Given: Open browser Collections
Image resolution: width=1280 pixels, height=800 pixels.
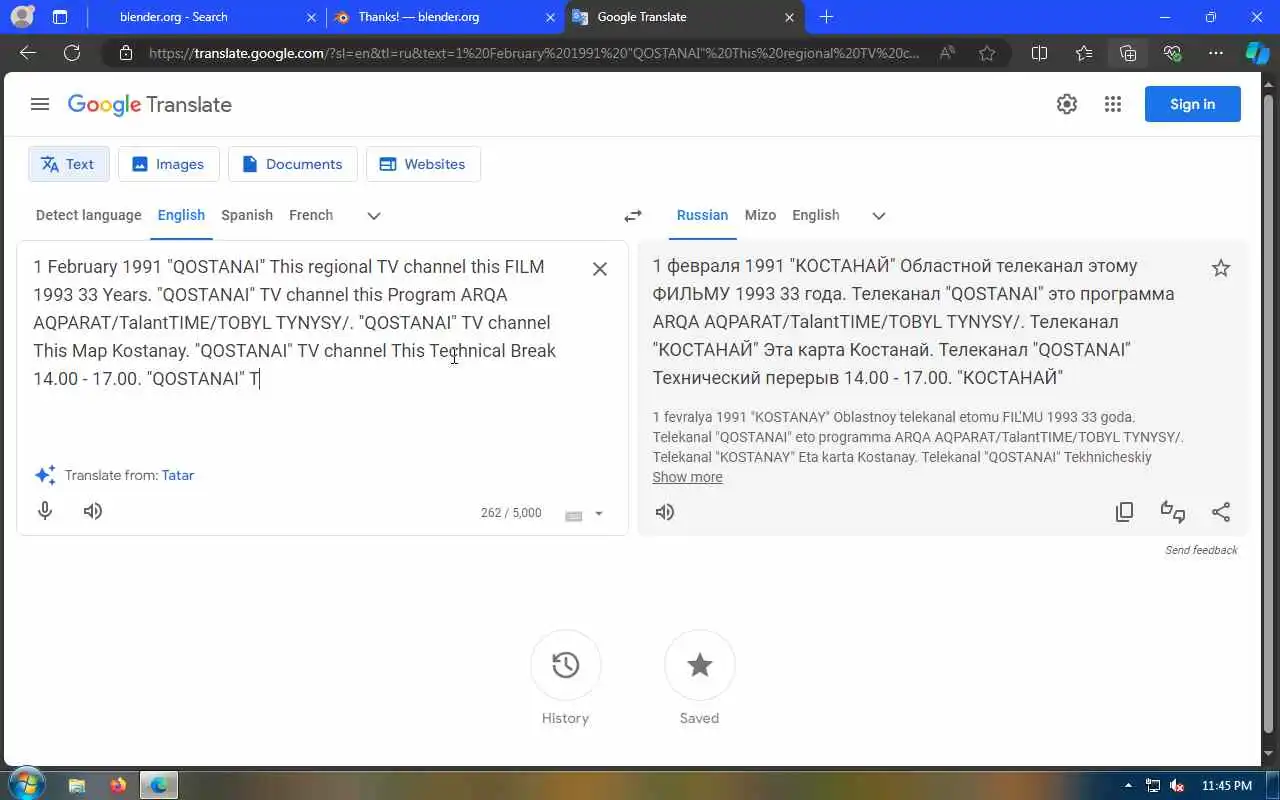Looking at the screenshot, I should pos(1128,53).
